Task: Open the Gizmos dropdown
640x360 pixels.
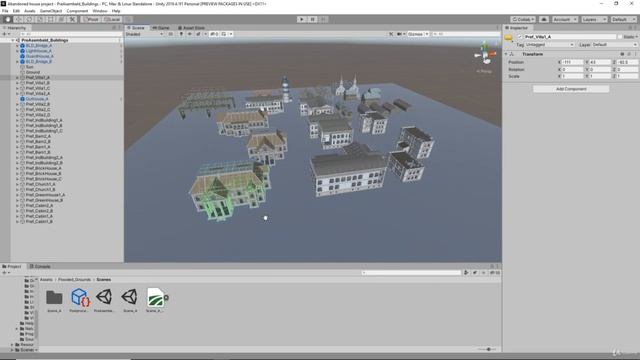Action: [418, 34]
